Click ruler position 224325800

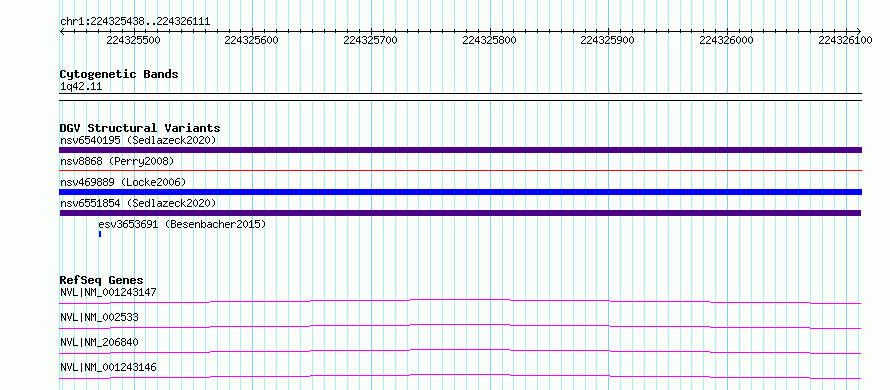tap(489, 40)
